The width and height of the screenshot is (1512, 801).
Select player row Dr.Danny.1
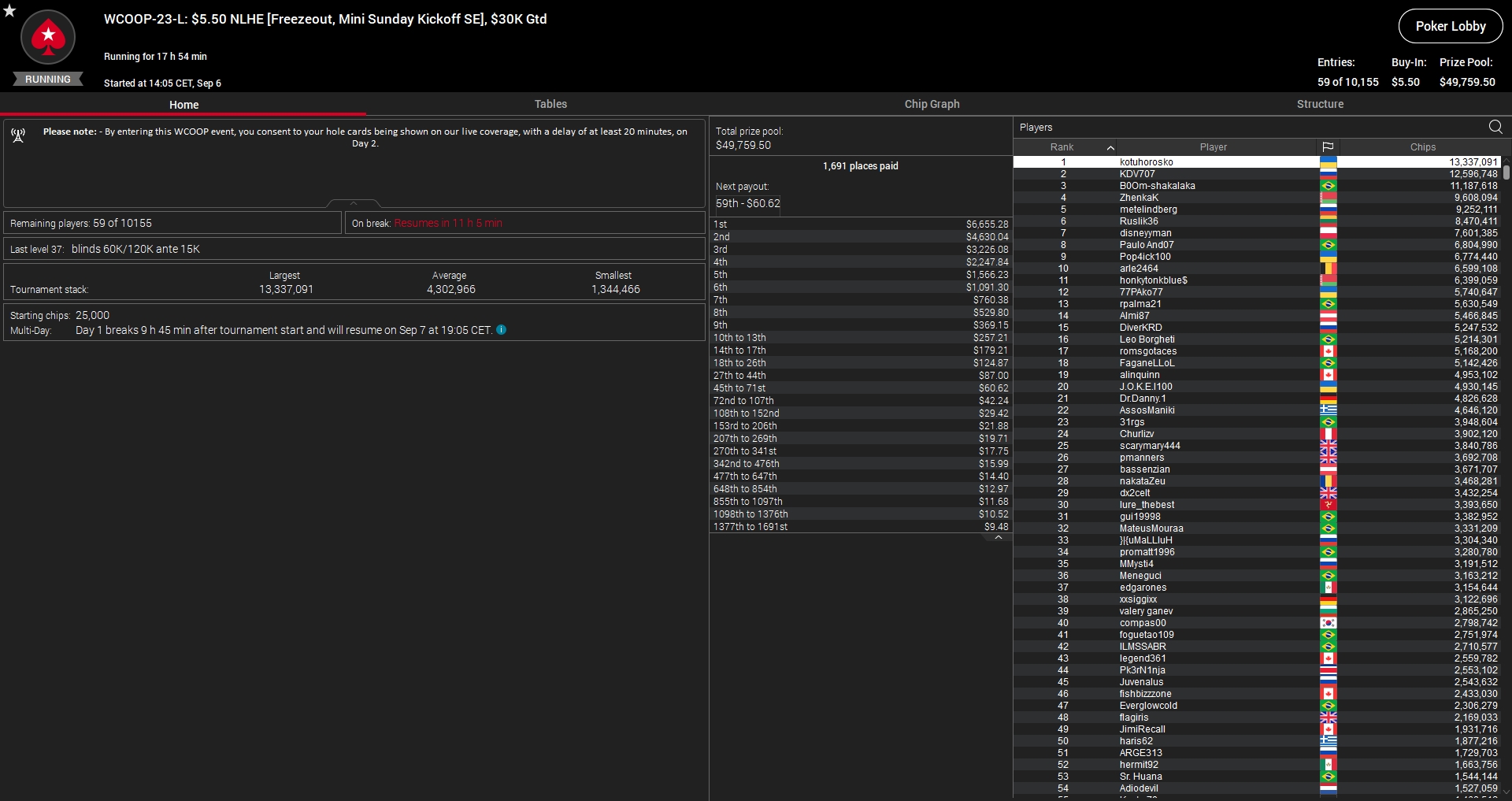(1257, 399)
